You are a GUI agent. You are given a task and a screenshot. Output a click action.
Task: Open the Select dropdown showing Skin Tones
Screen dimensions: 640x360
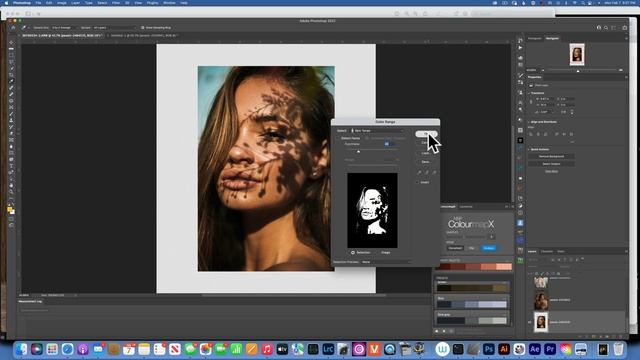tap(377, 131)
